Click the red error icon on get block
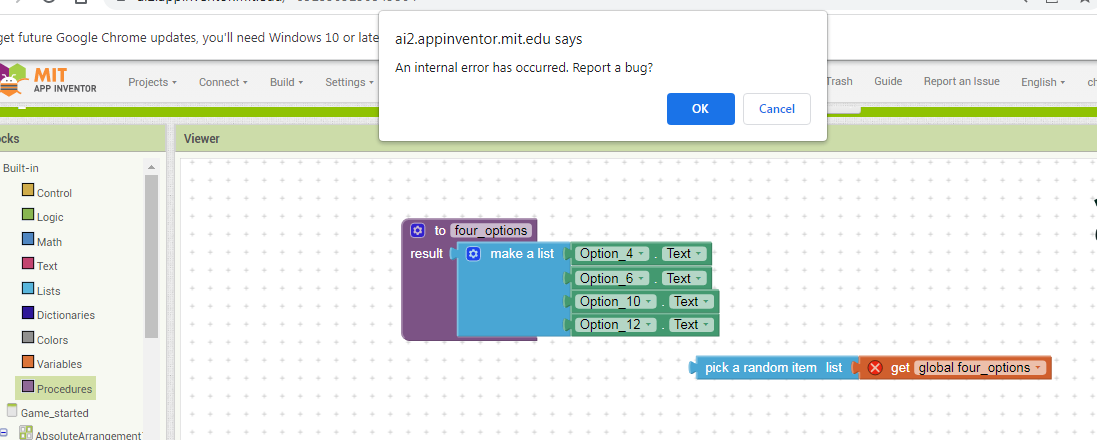The height and width of the screenshot is (440, 1097). point(875,368)
